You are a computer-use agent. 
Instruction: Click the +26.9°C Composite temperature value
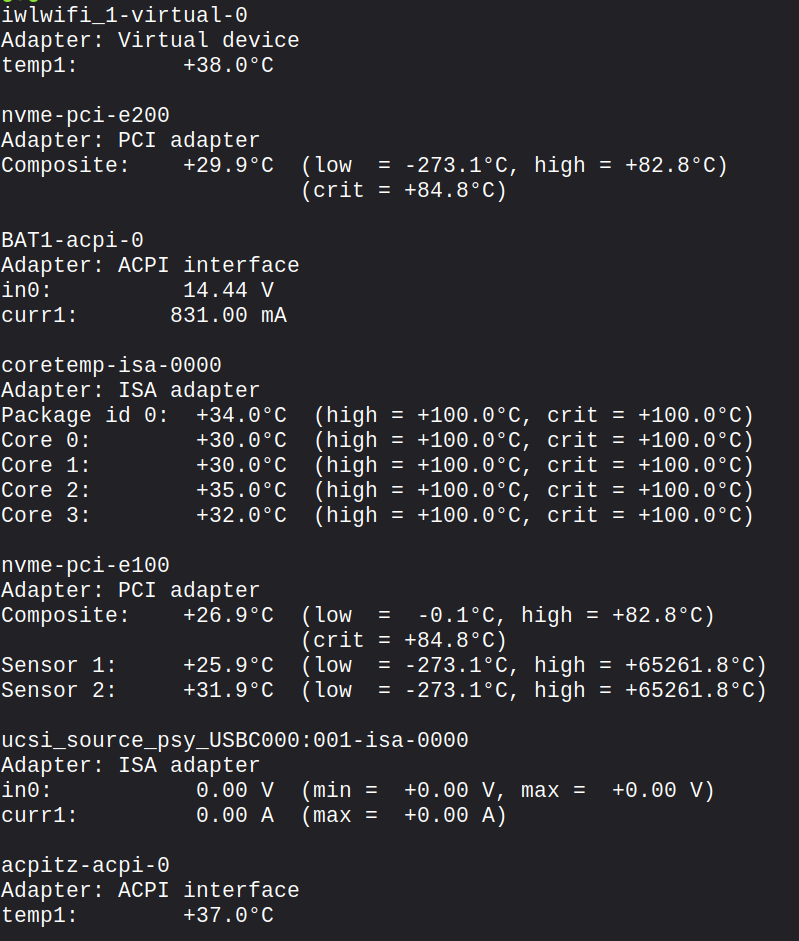click(228, 615)
